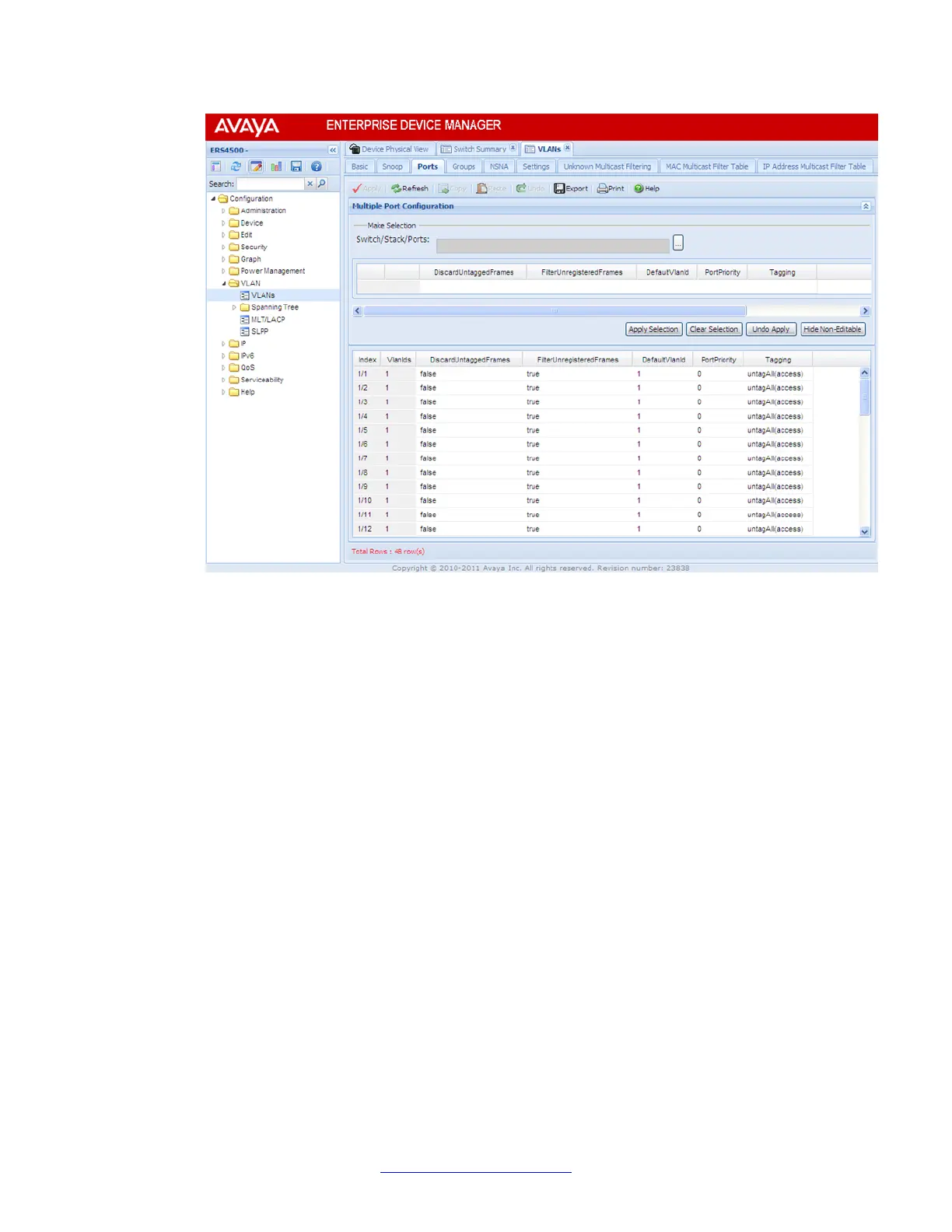This screenshot has width=952, height=1232.
Task: Click the Paste toolbar button
Action: [x=492, y=188]
